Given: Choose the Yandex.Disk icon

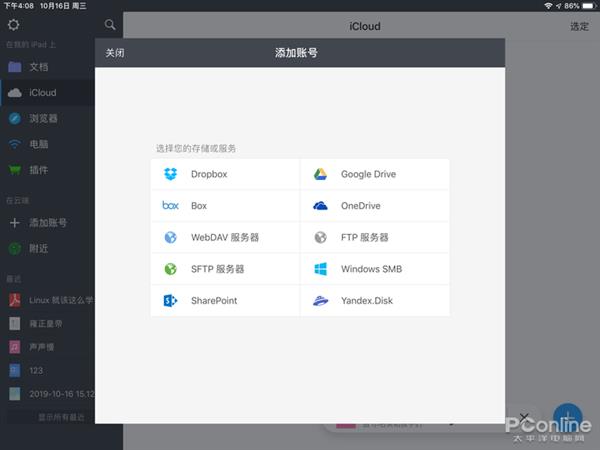Looking at the screenshot, I should pos(320,301).
